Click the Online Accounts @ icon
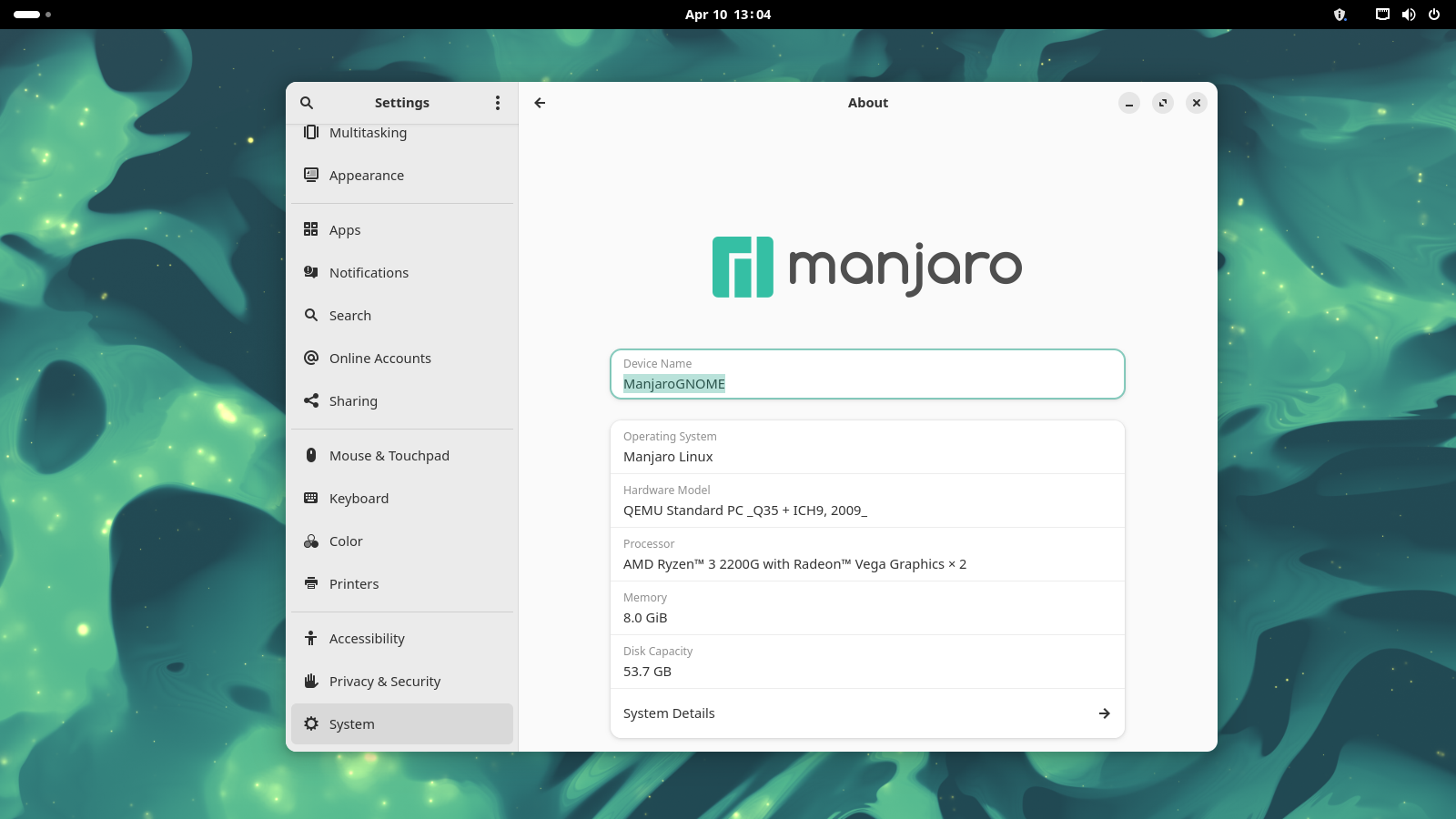This screenshot has width=1456, height=819. [311, 358]
